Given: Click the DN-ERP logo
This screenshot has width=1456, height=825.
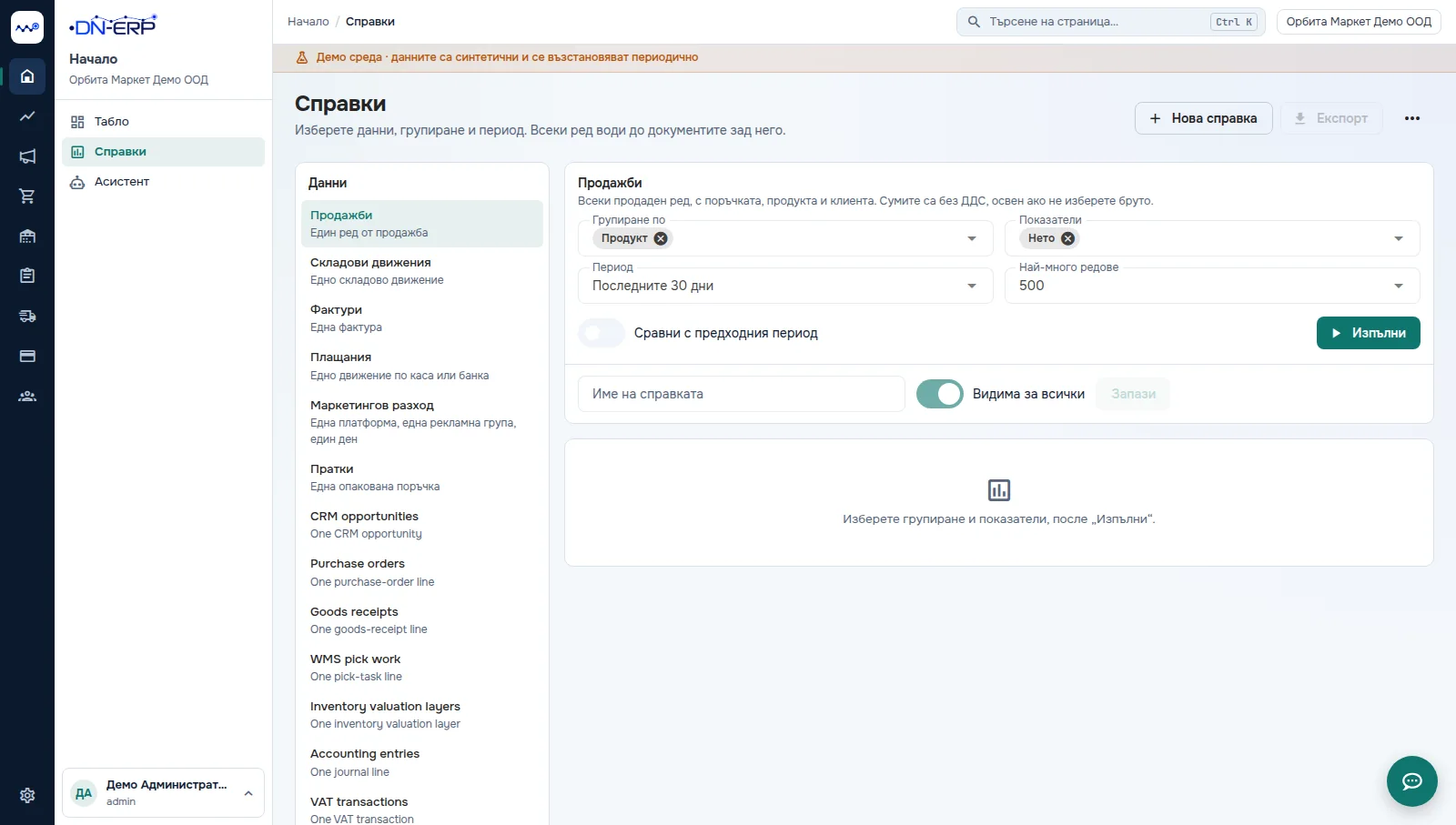Looking at the screenshot, I should click(113, 25).
